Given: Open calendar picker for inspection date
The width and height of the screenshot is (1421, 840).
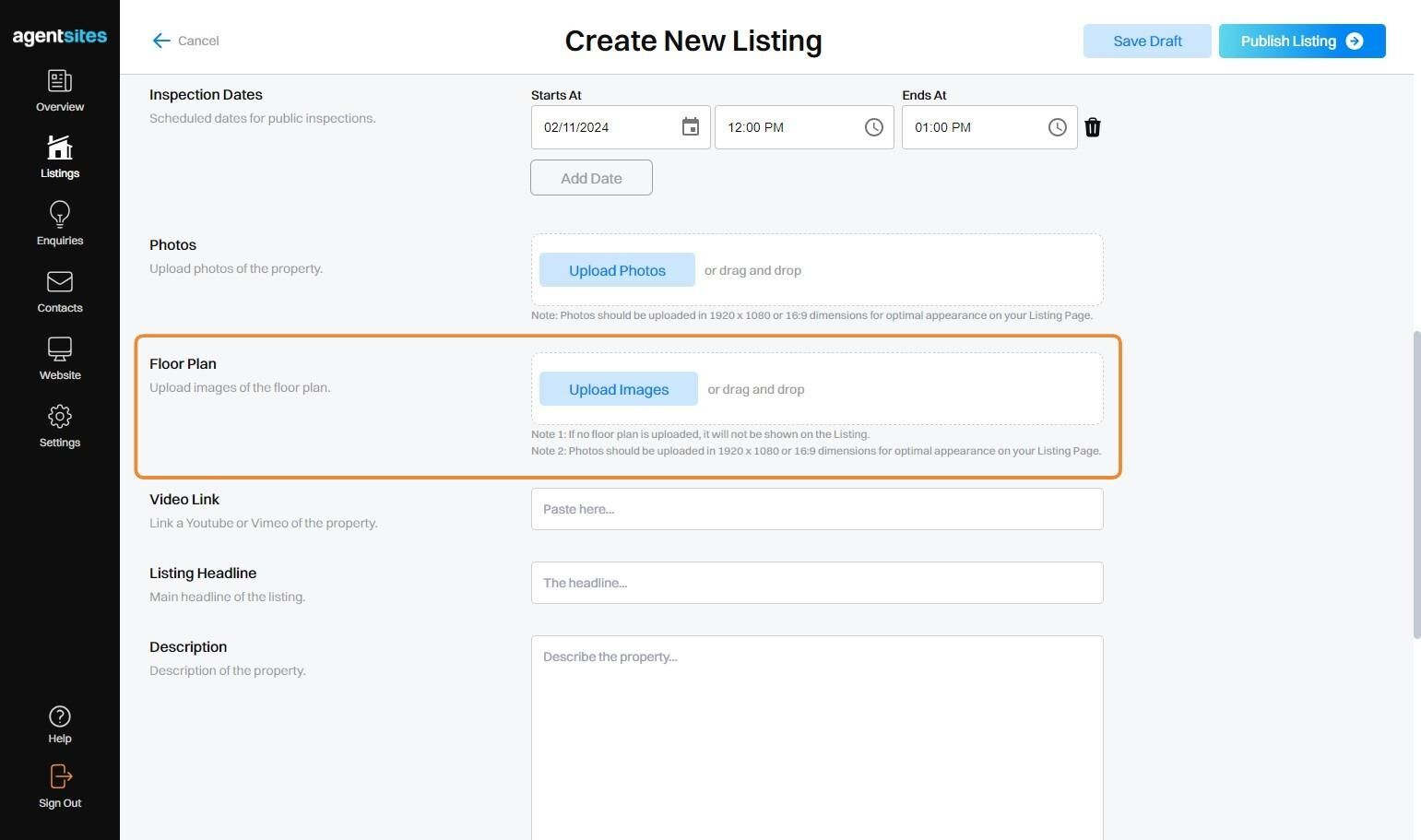Looking at the screenshot, I should (691, 127).
